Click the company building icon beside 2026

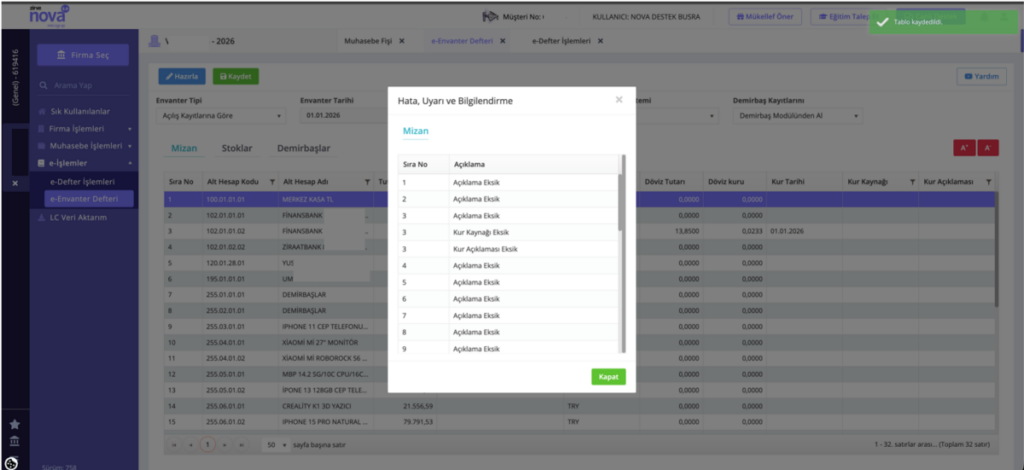[155, 41]
